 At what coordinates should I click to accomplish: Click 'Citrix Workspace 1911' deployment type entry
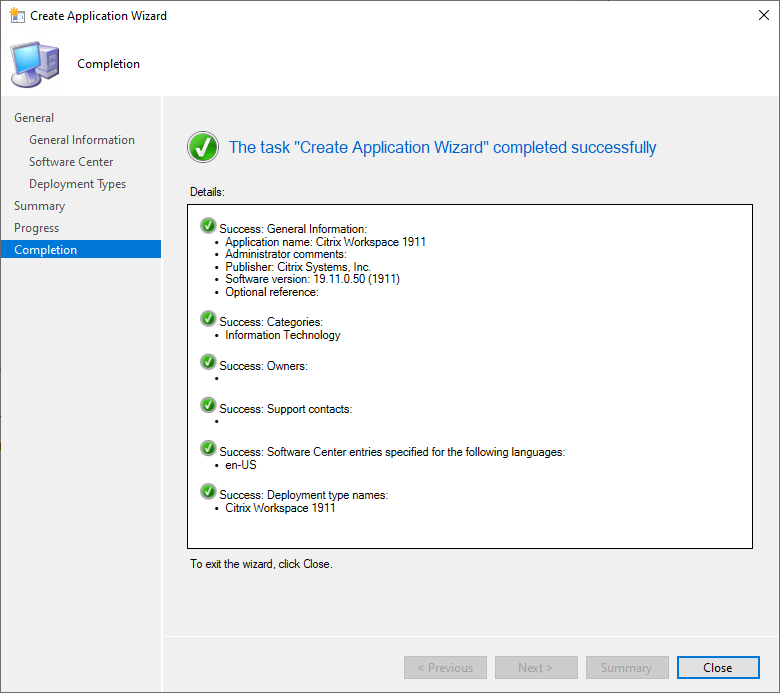pos(280,508)
